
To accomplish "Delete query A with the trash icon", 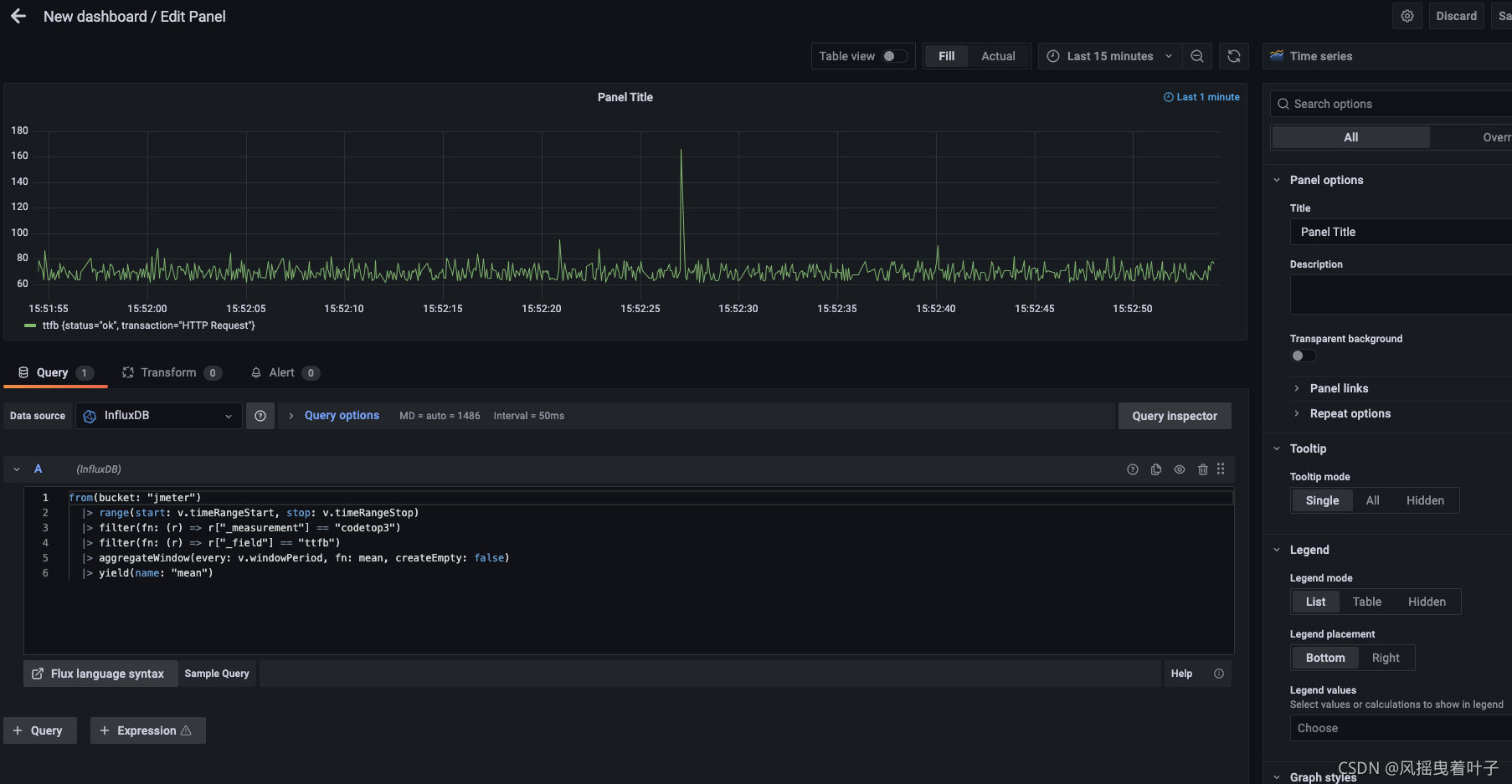I will point(1203,469).
